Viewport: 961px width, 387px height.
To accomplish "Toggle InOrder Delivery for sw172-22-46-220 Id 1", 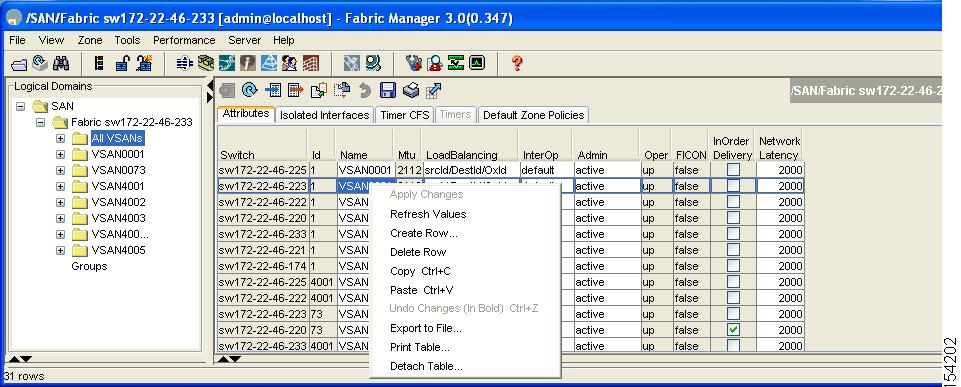I will click(733, 218).
